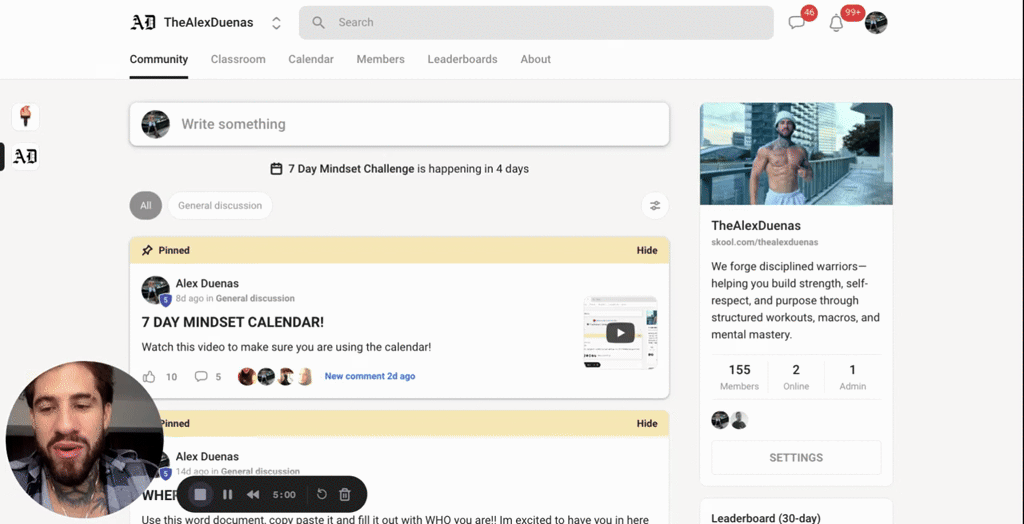Focus the Search input field
Viewport: 1024px width, 524px height.
[536, 22]
